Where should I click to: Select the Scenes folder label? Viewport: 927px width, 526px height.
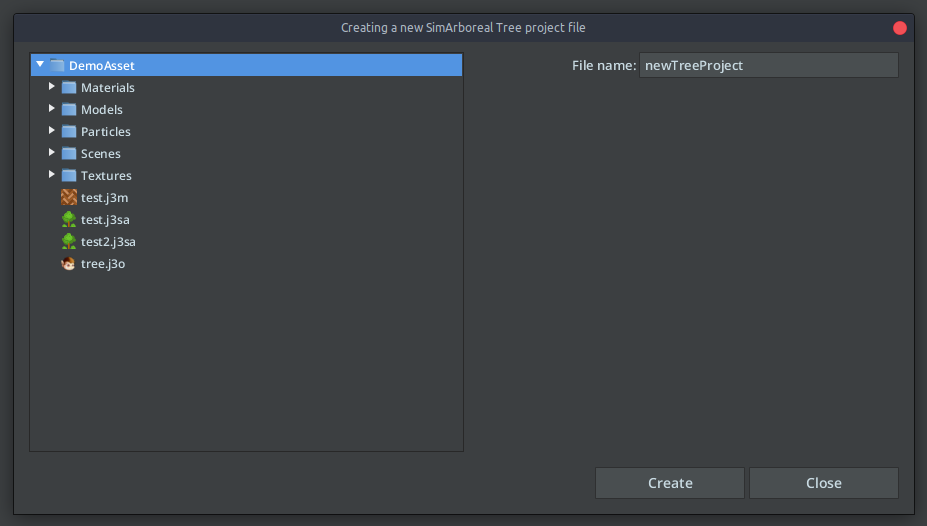click(101, 154)
